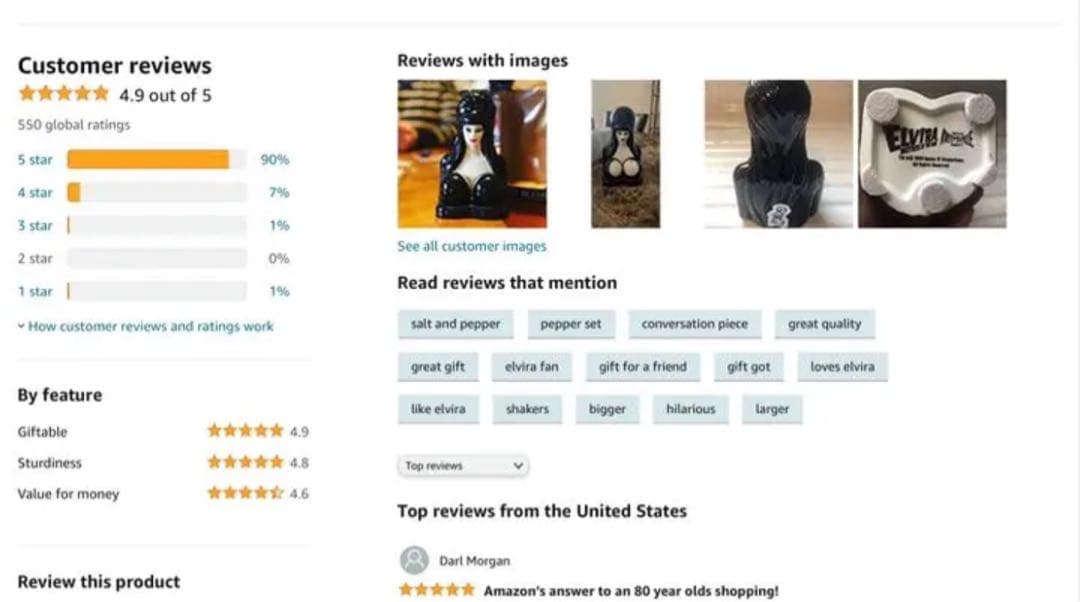Click See all customer images link
Image resolution: width=1080 pixels, height=602 pixels.
[472, 246]
